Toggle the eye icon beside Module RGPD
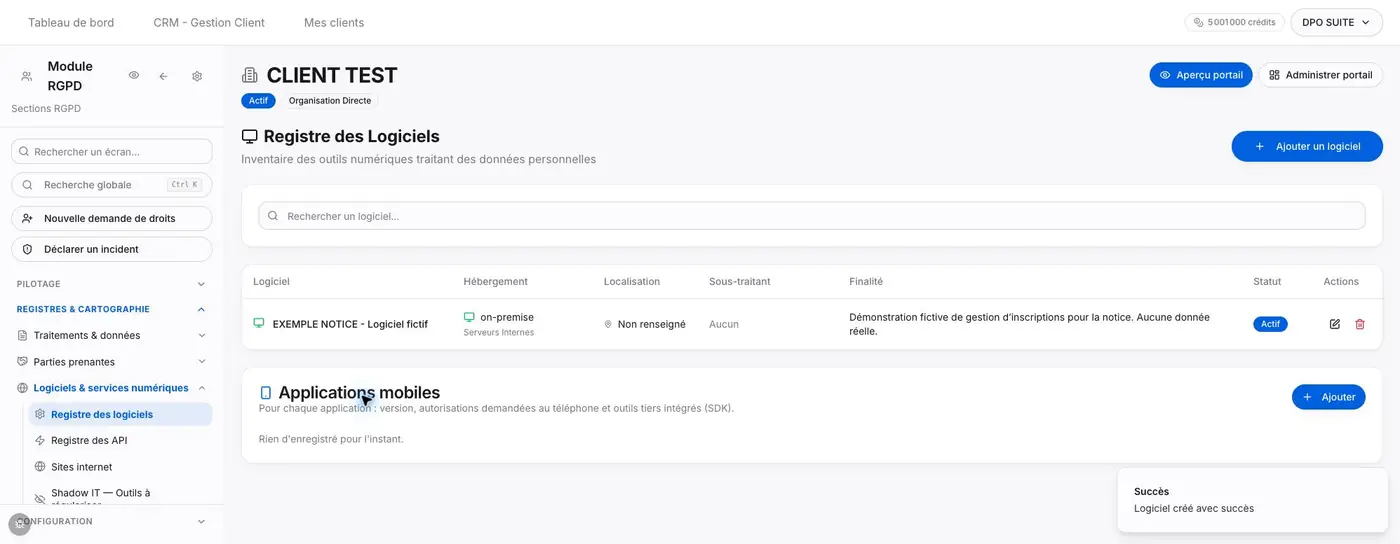This screenshot has height=544, width=1400. [134, 76]
